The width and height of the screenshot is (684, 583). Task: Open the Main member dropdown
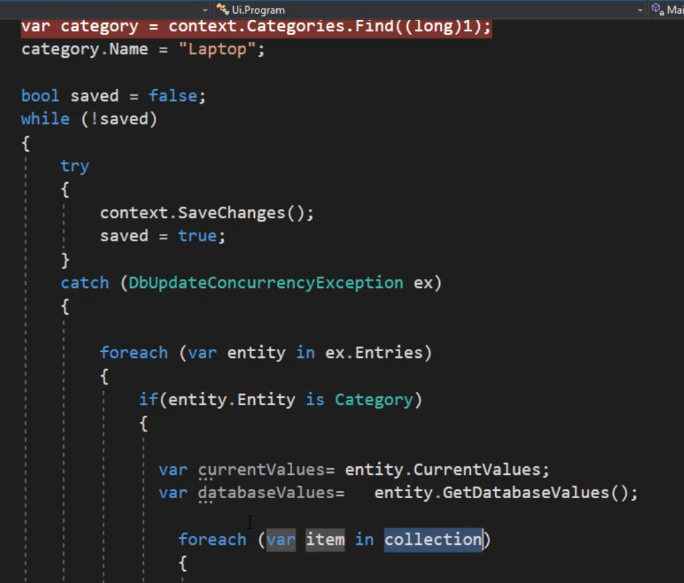667,10
